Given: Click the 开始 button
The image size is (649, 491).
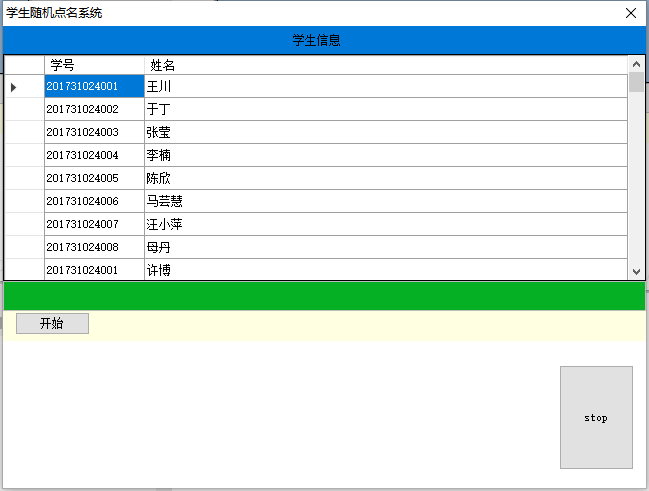Looking at the screenshot, I should pyautogui.click(x=52, y=323).
